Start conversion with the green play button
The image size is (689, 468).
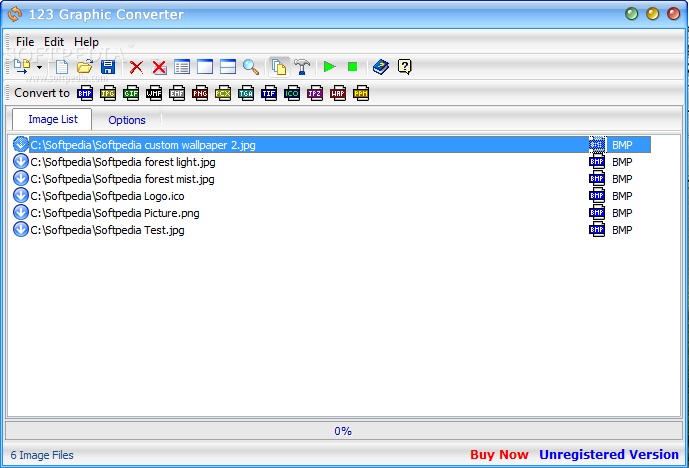pyautogui.click(x=330, y=67)
